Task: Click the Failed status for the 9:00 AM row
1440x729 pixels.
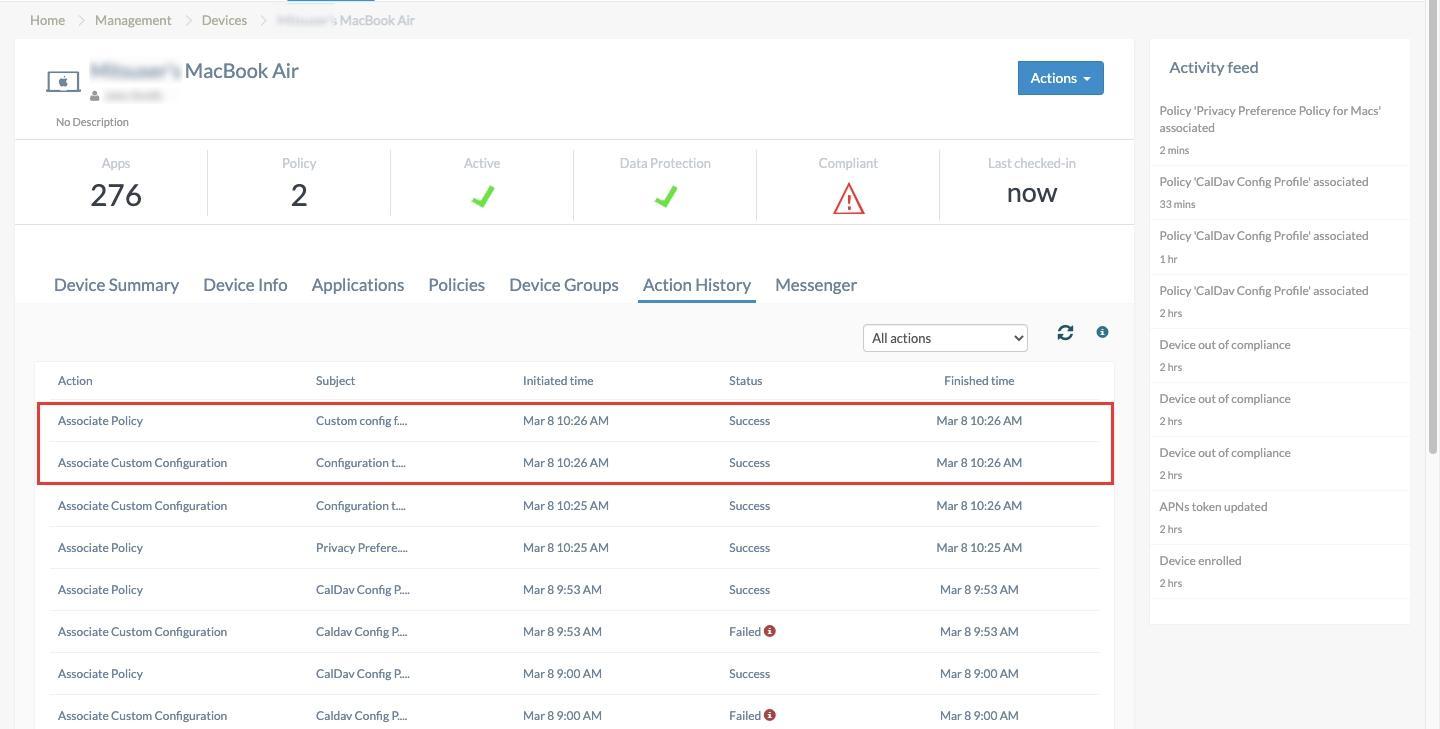Action: [x=745, y=716]
